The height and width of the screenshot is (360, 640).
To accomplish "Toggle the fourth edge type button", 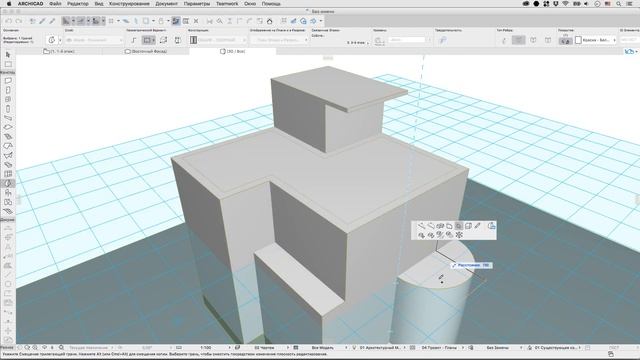I will click(x=548, y=40).
